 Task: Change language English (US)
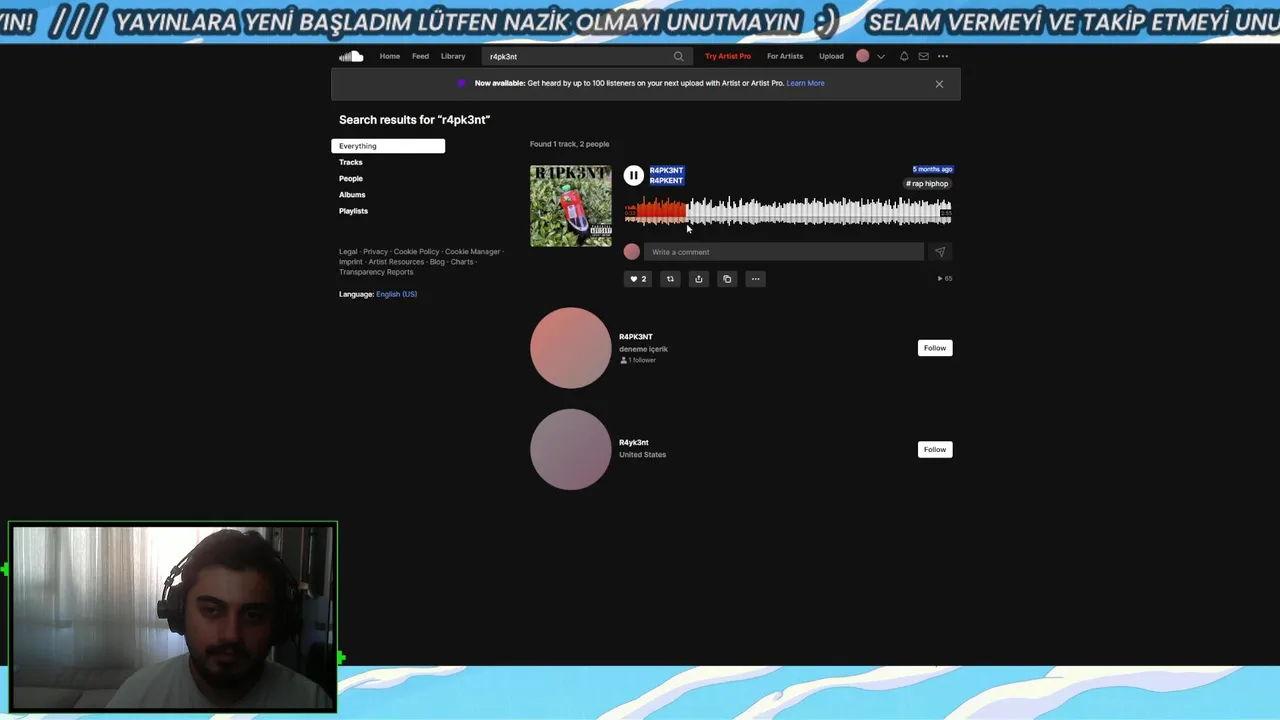(x=396, y=294)
